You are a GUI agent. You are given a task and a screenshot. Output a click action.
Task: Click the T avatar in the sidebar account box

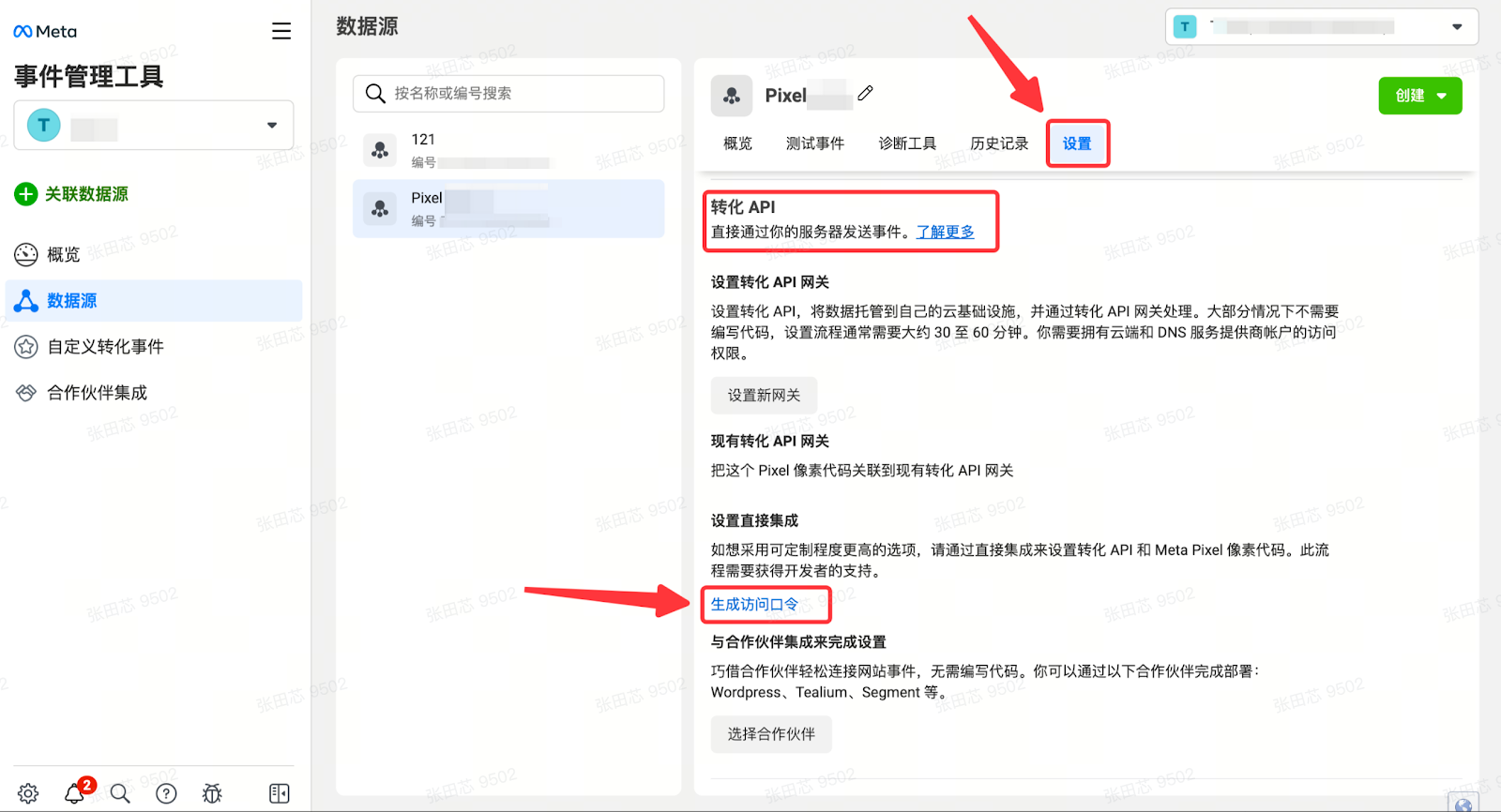coord(43,125)
